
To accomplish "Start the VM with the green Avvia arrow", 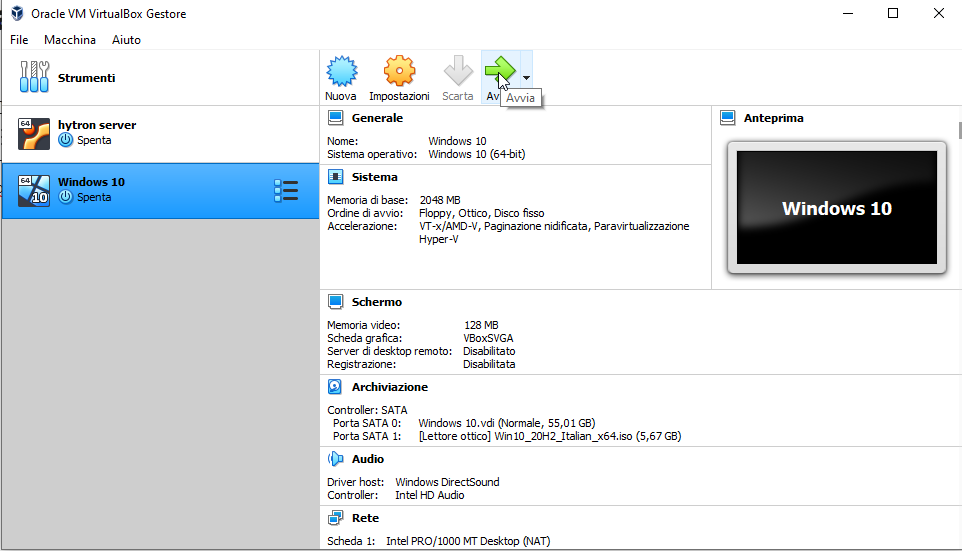I will [x=499, y=71].
